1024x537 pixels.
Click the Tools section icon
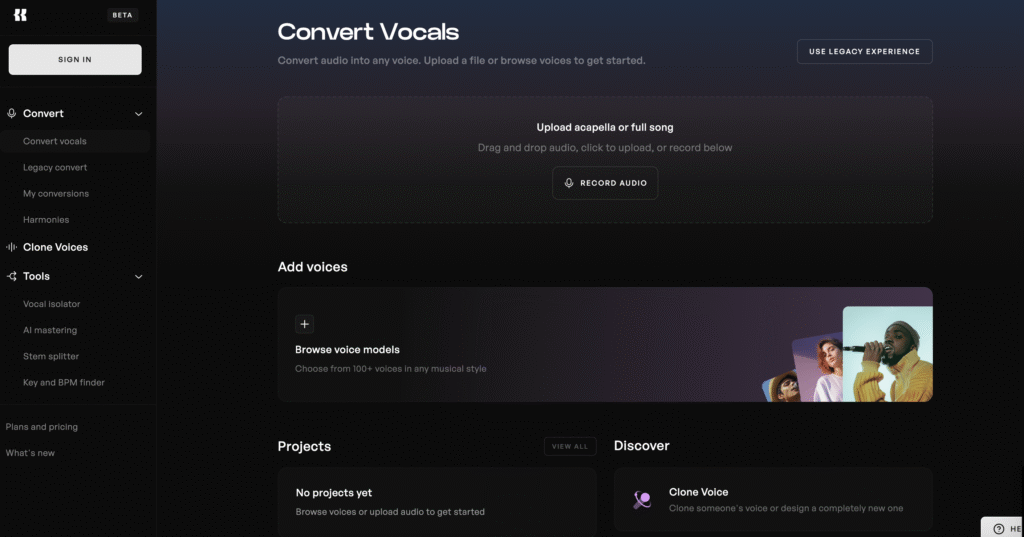(12, 276)
